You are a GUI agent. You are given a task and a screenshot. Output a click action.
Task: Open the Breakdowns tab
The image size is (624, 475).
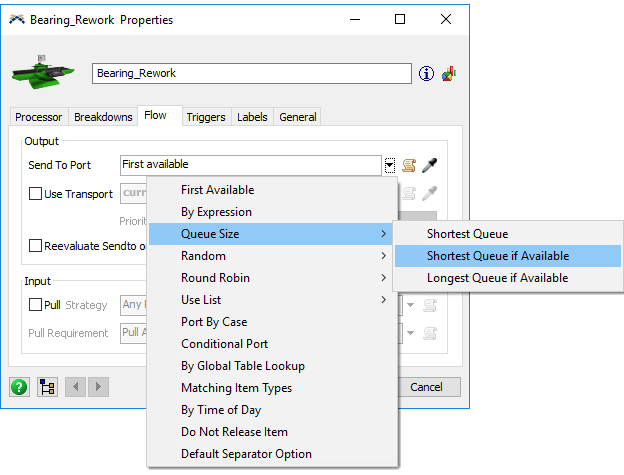tap(103, 117)
